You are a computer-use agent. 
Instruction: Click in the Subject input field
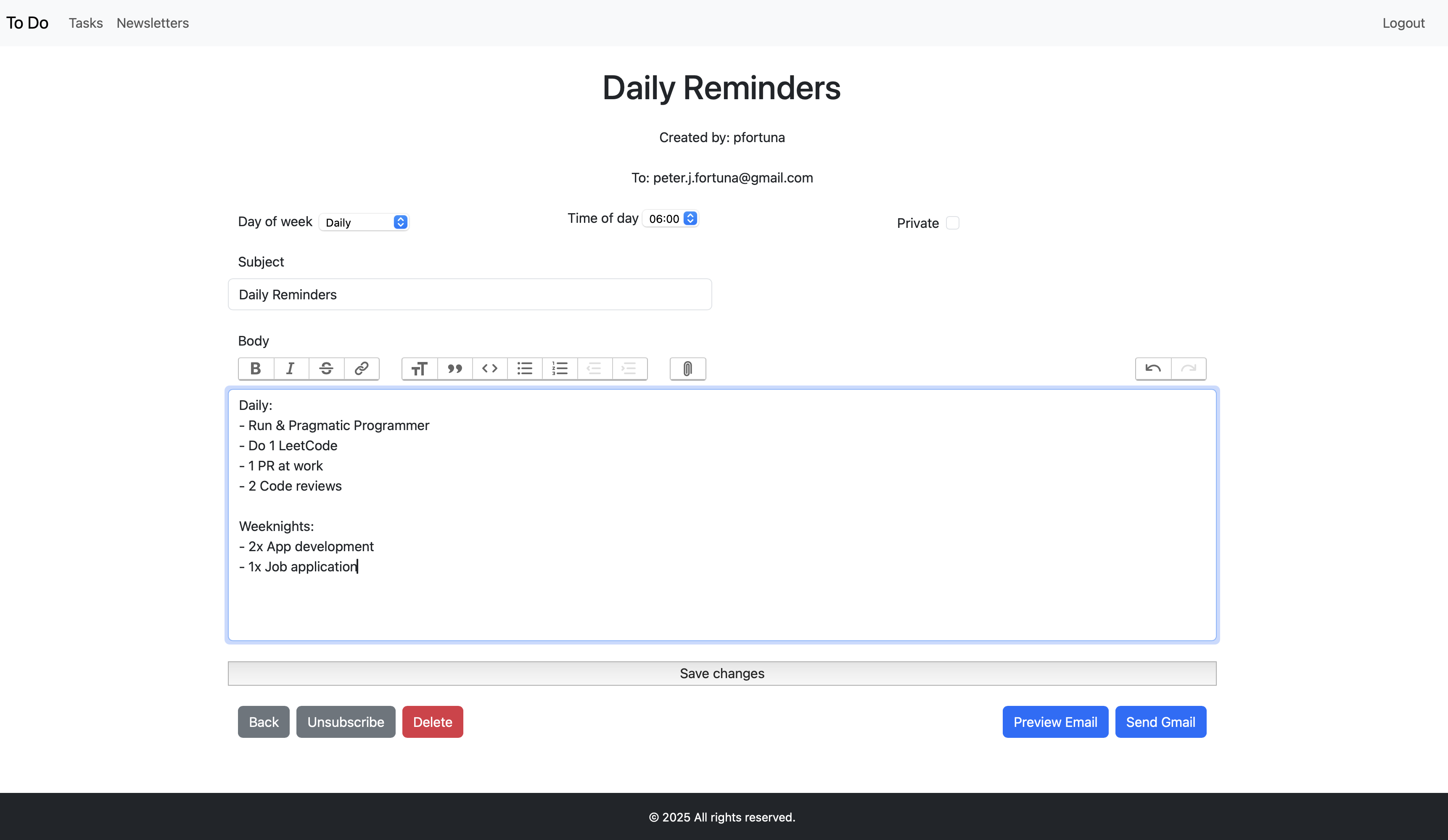(470, 294)
